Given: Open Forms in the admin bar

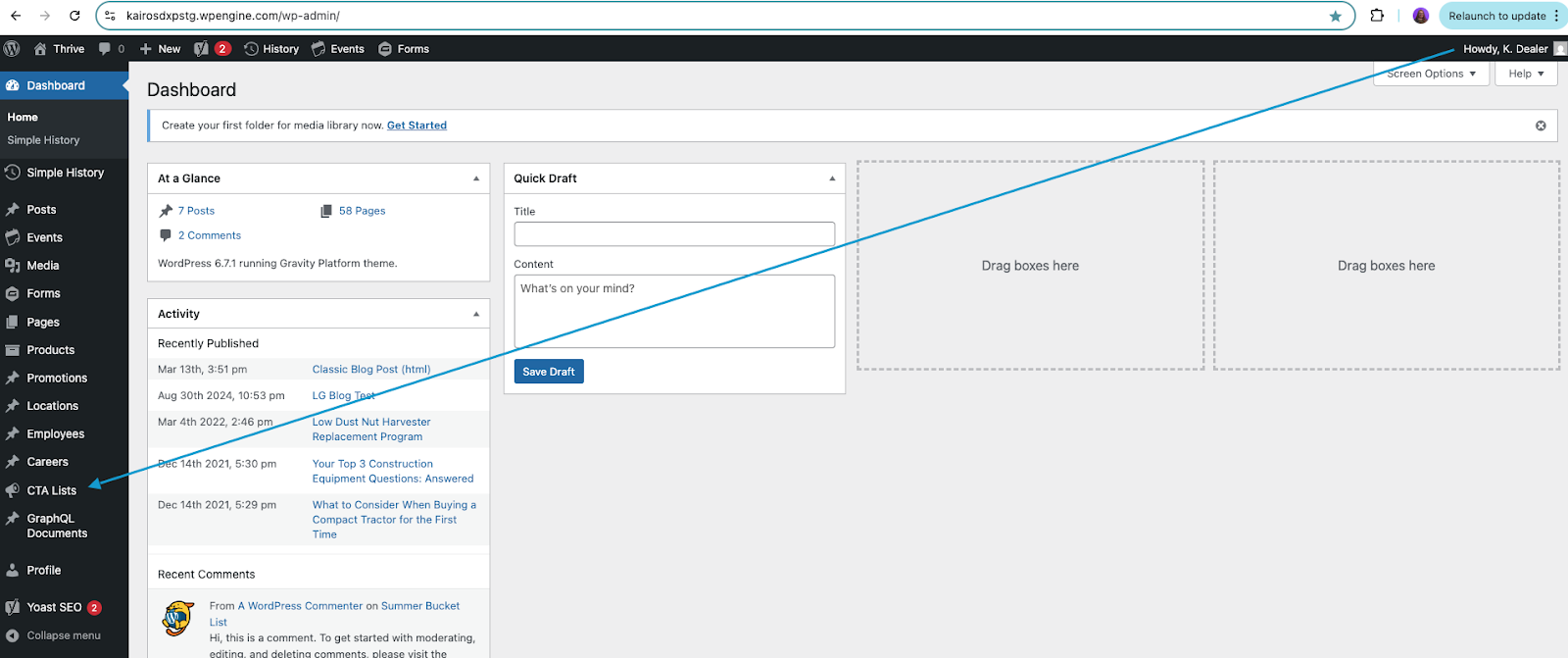Looking at the screenshot, I should tap(404, 48).
